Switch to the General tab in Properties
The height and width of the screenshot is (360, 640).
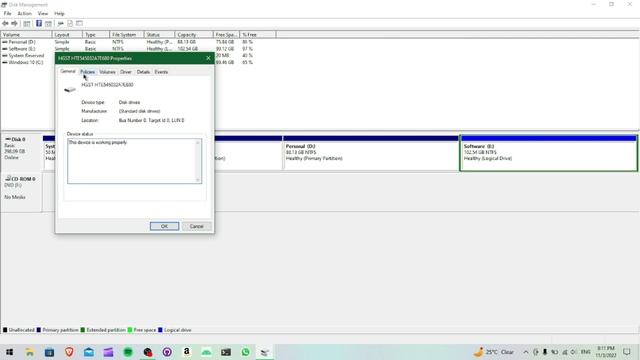[x=68, y=71]
